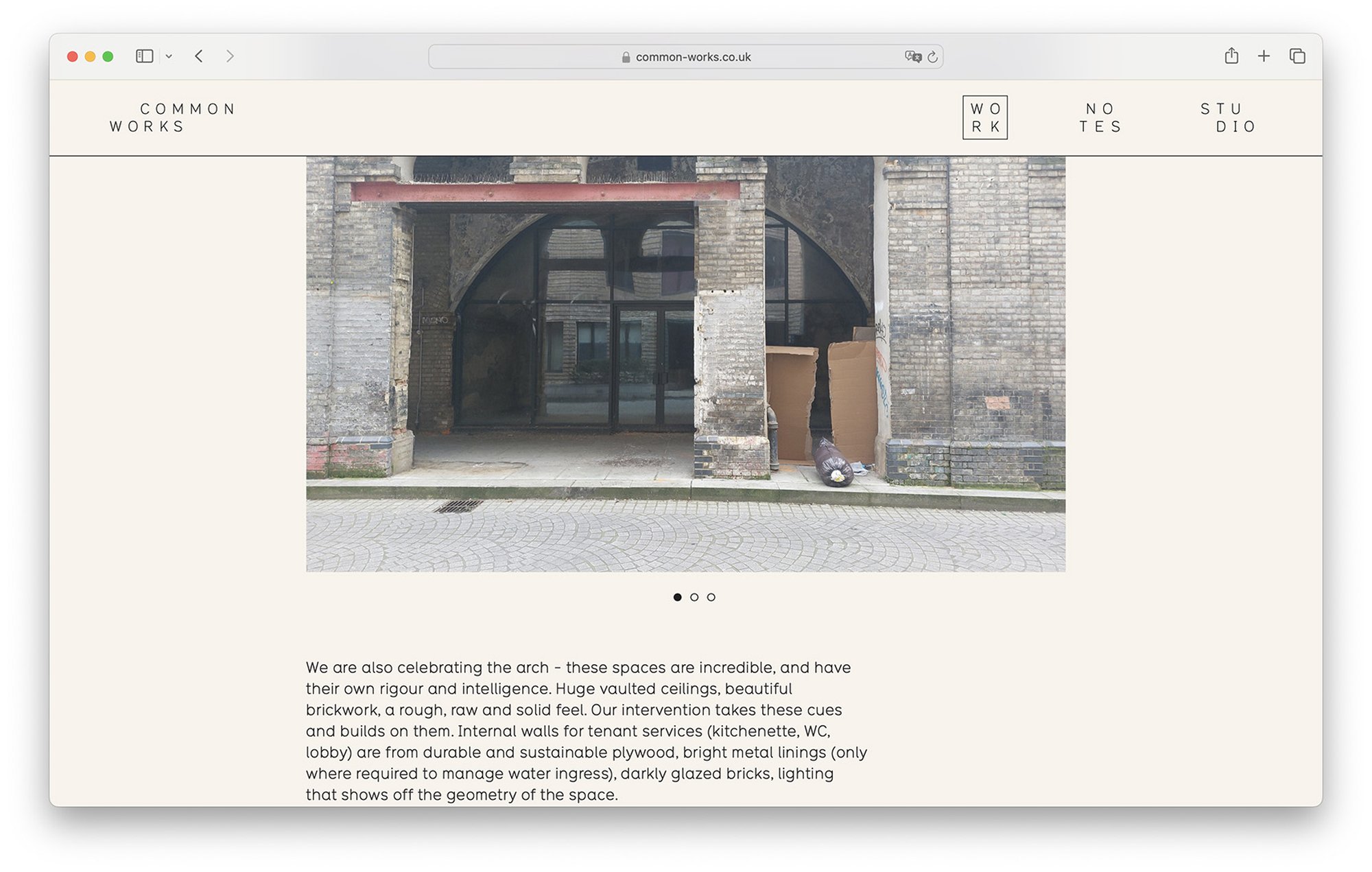Select the WORK navigation item
Screen dimensions: 1372x872
pos(984,117)
